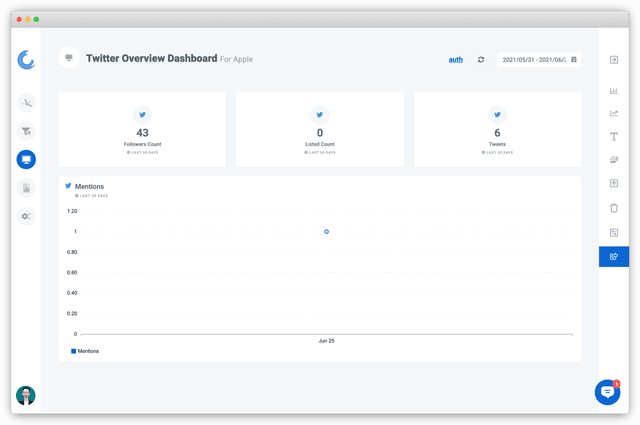Click the Twitter icon above Listed Count
The height and width of the screenshot is (425, 640).
click(x=320, y=115)
